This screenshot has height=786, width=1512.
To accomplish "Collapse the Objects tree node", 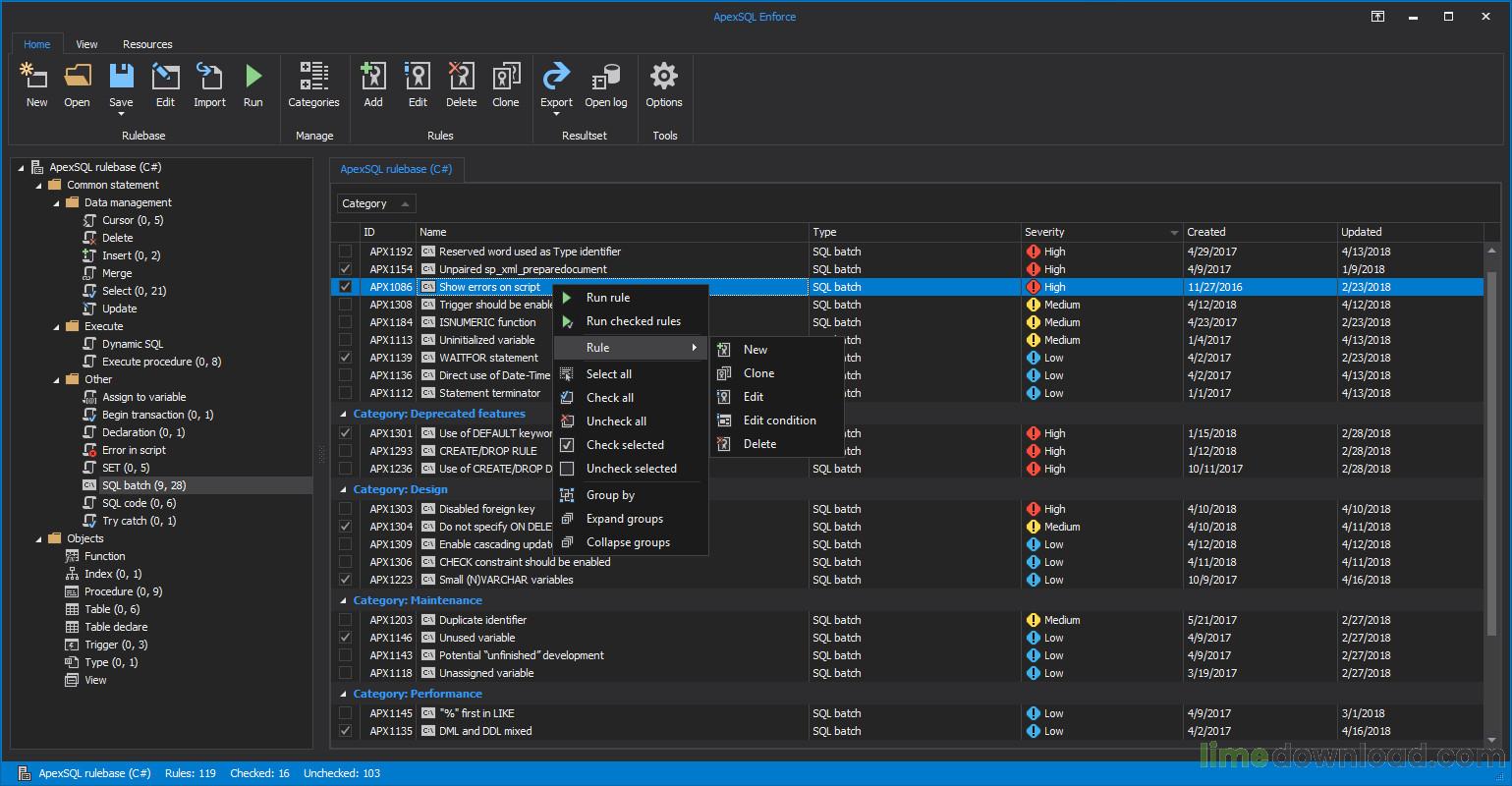I will click(39, 539).
